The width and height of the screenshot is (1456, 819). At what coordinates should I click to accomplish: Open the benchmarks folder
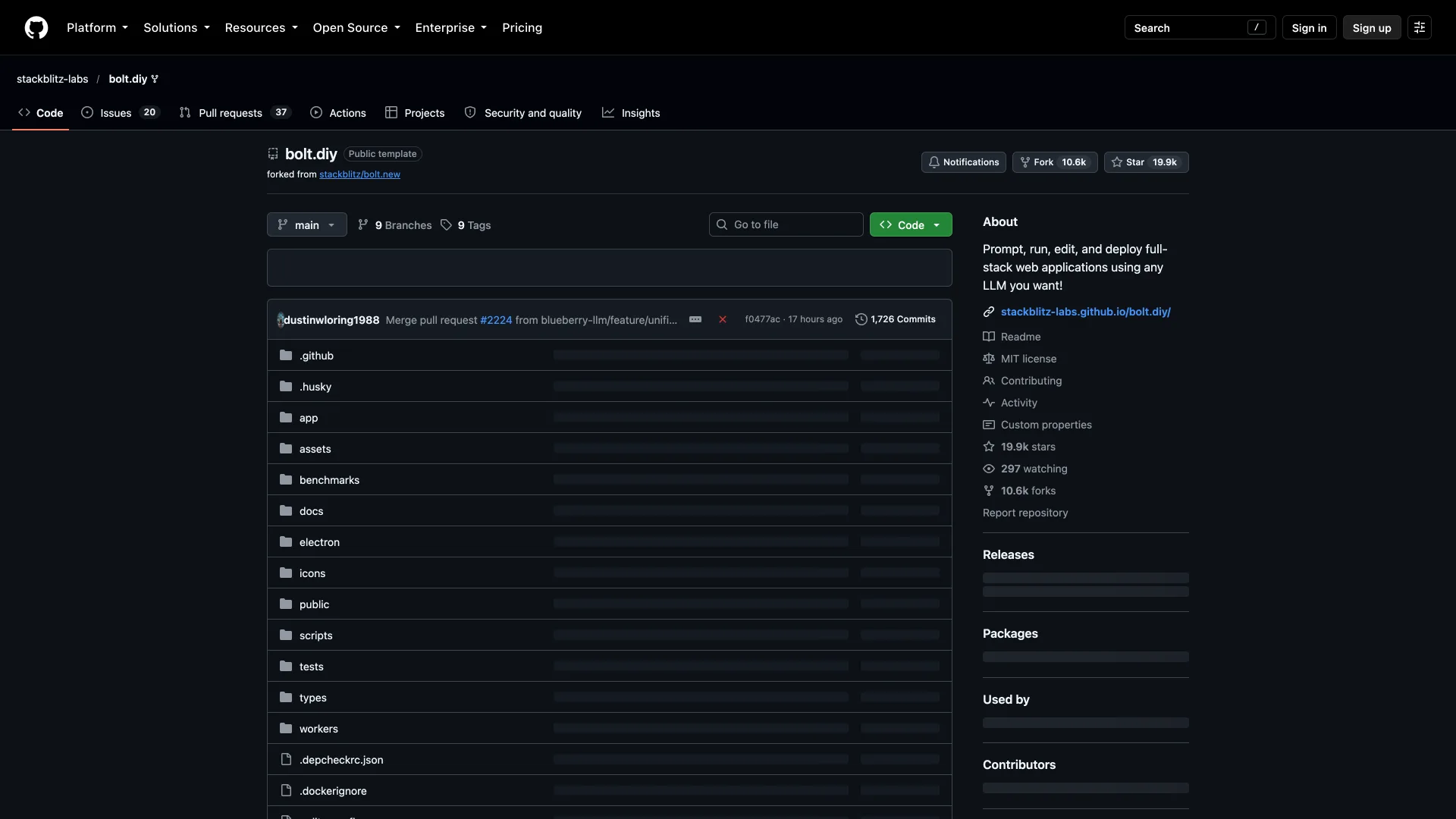click(x=329, y=480)
